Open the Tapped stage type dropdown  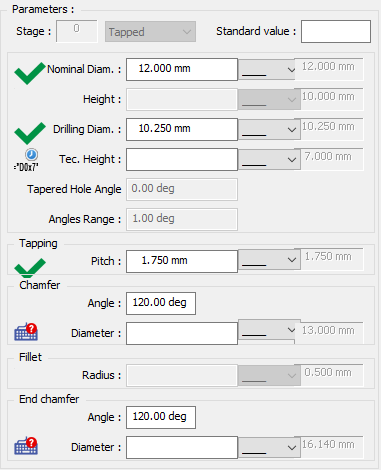pos(150,32)
